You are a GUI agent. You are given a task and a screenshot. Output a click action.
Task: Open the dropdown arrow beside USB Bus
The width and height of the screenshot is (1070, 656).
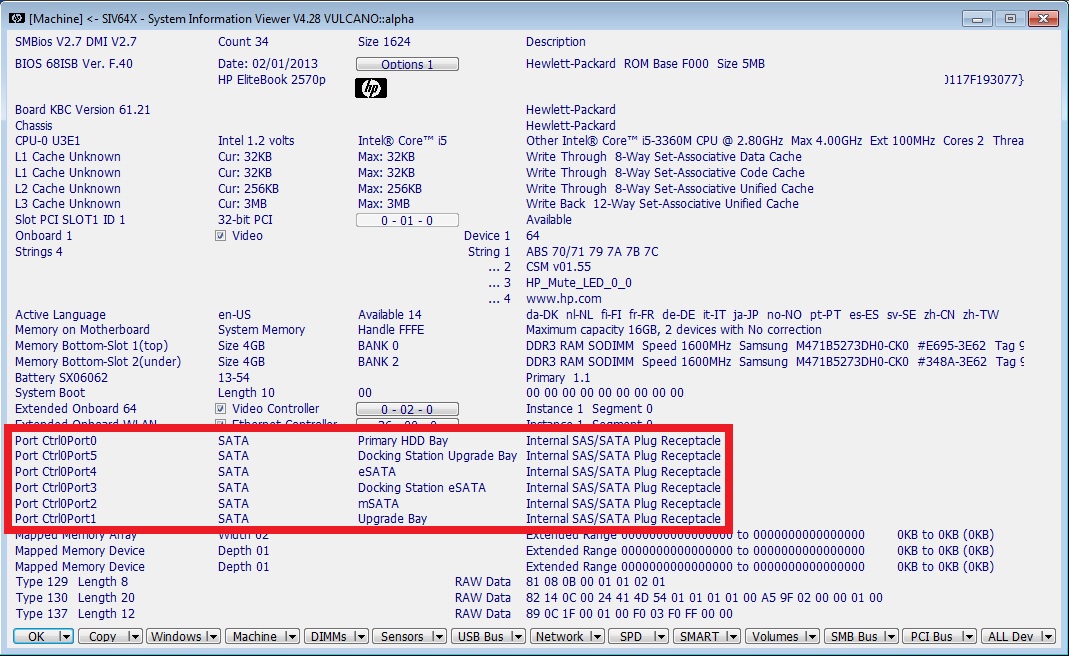coord(518,636)
